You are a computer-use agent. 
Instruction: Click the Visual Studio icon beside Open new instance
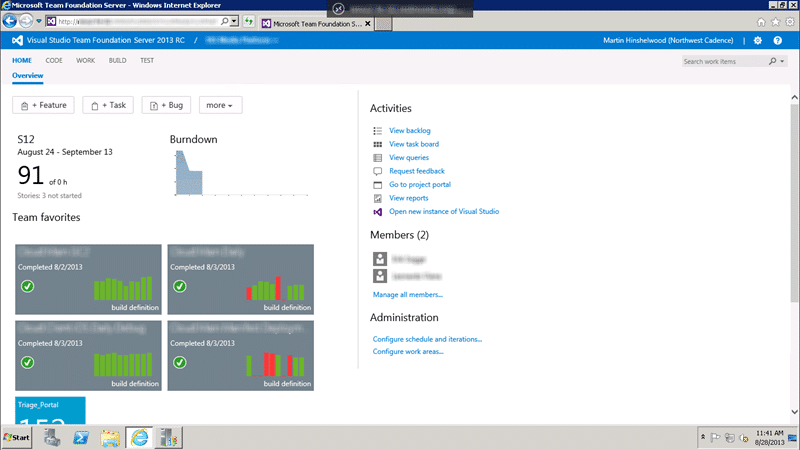(x=378, y=212)
